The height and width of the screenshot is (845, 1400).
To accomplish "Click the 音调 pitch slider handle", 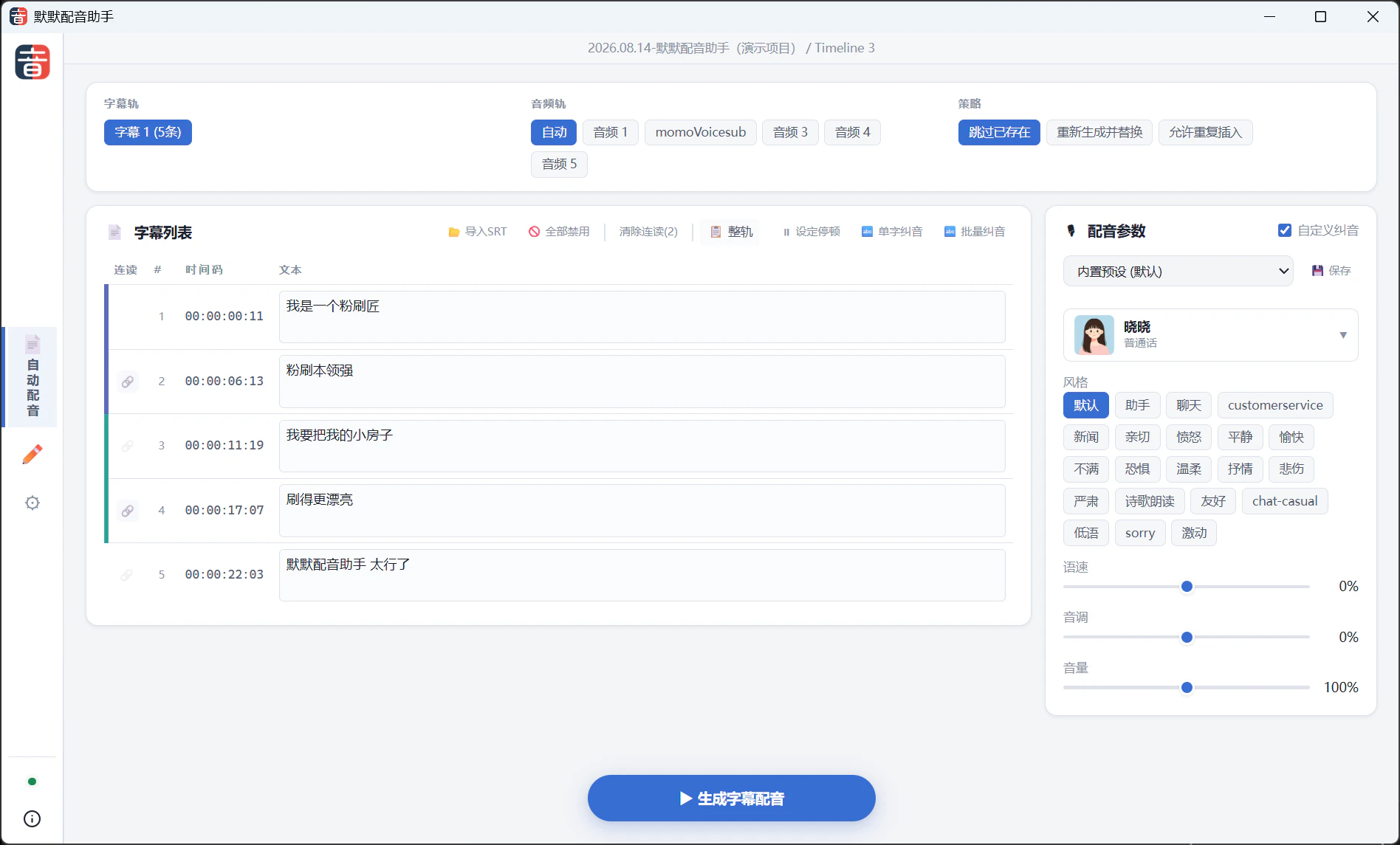I will (1187, 637).
